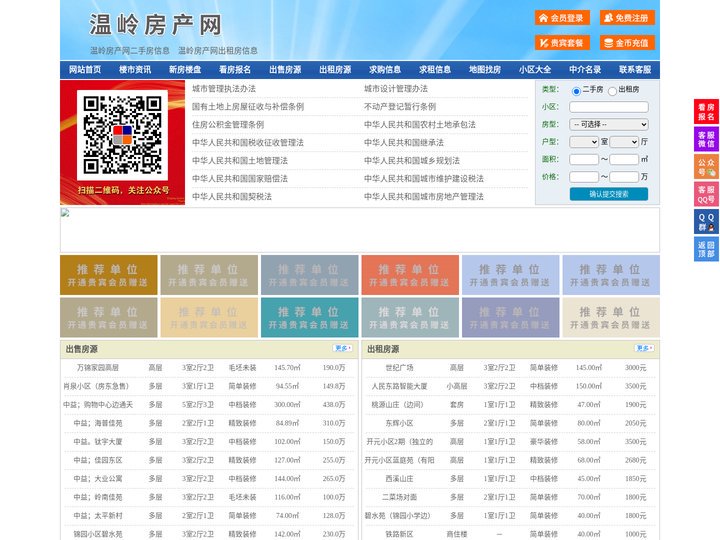Open the 住房公积金管理条例 link

tap(228, 124)
